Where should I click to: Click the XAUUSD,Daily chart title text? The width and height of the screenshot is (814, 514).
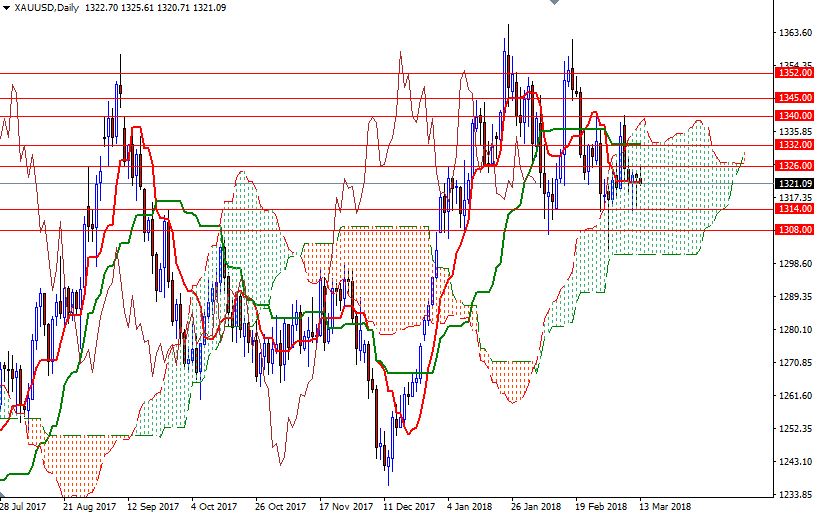49,7
